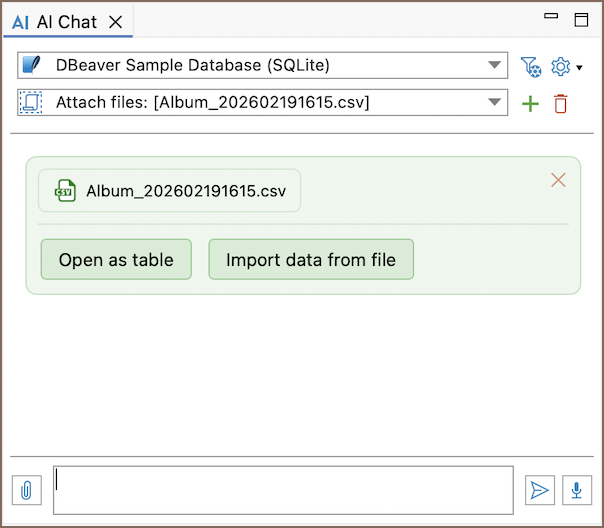The image size is (604, 528).
Task: Expand the arrow next to settings gear
Action: pos(580,68)
